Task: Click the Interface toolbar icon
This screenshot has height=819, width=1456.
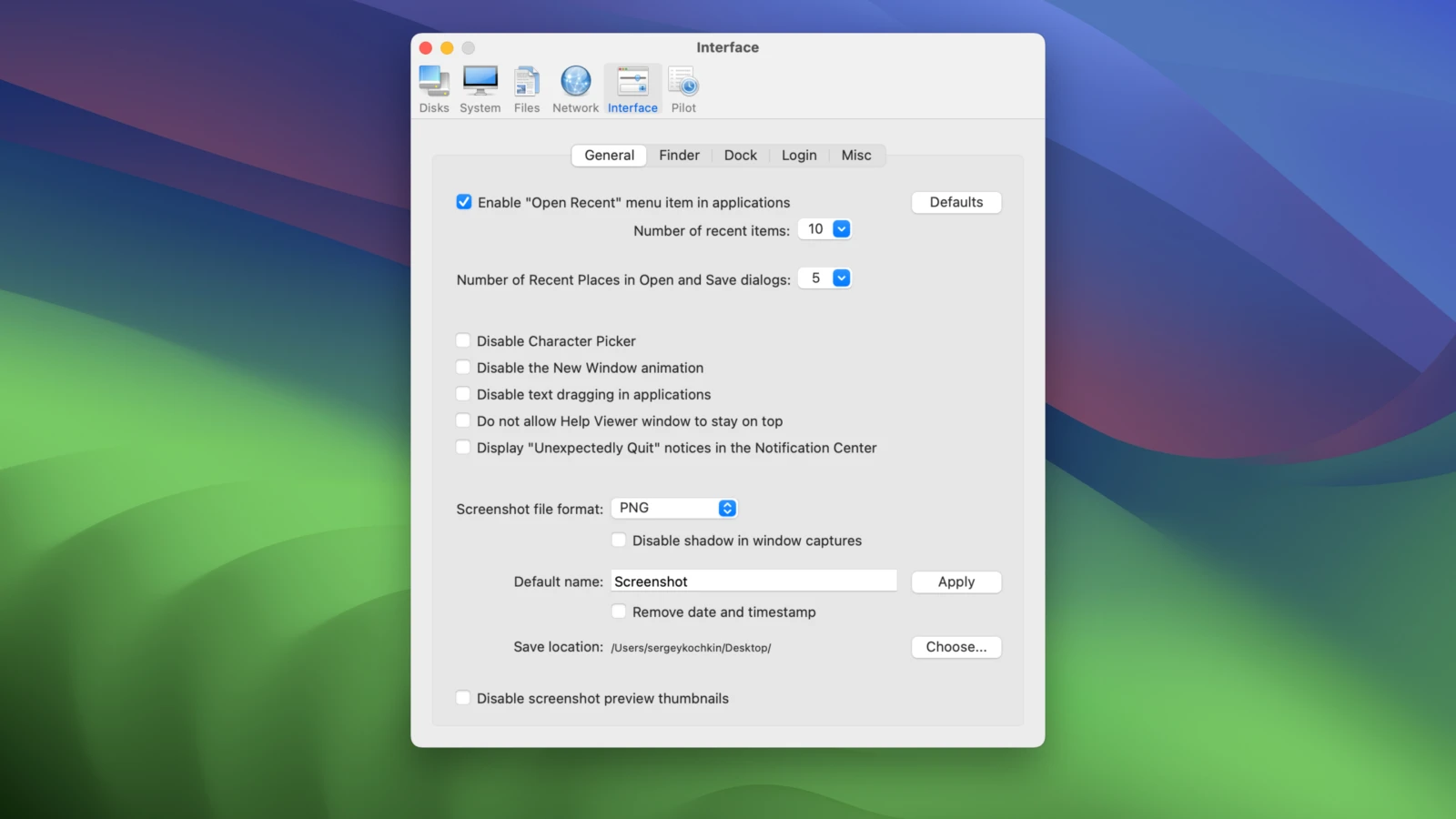Action: tap(632, 82)
